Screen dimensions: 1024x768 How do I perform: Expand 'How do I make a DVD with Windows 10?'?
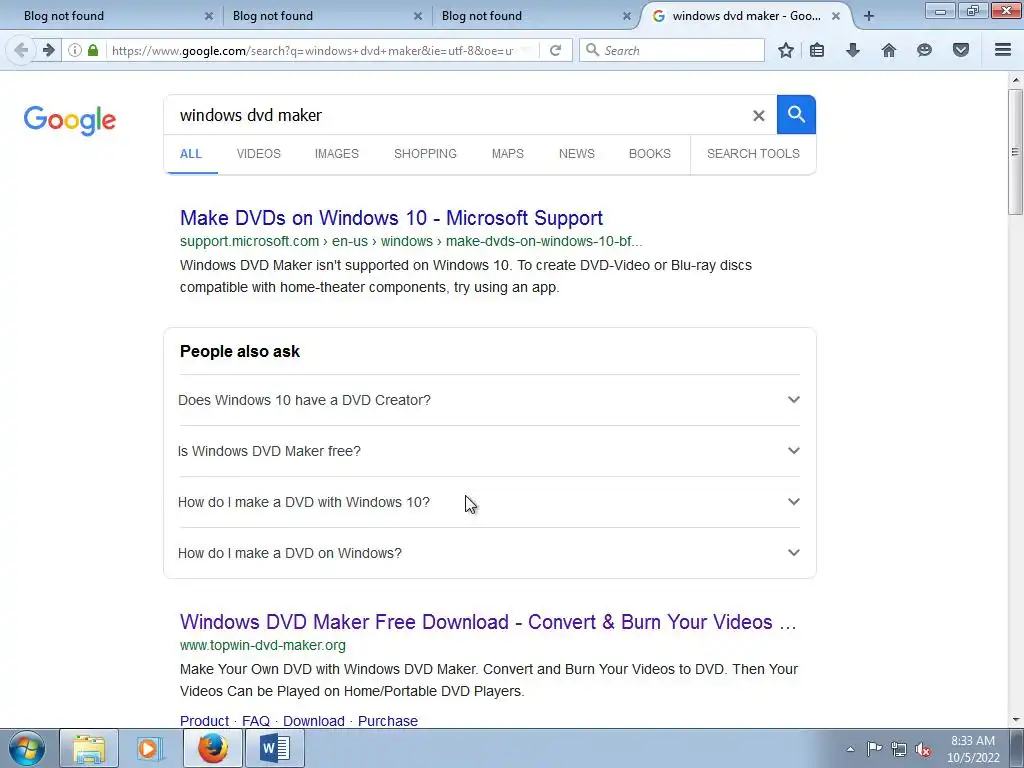[x=489, y=502]
